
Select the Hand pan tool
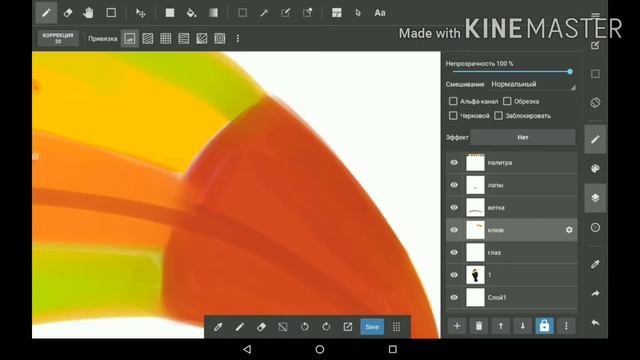tap(88, 13)
